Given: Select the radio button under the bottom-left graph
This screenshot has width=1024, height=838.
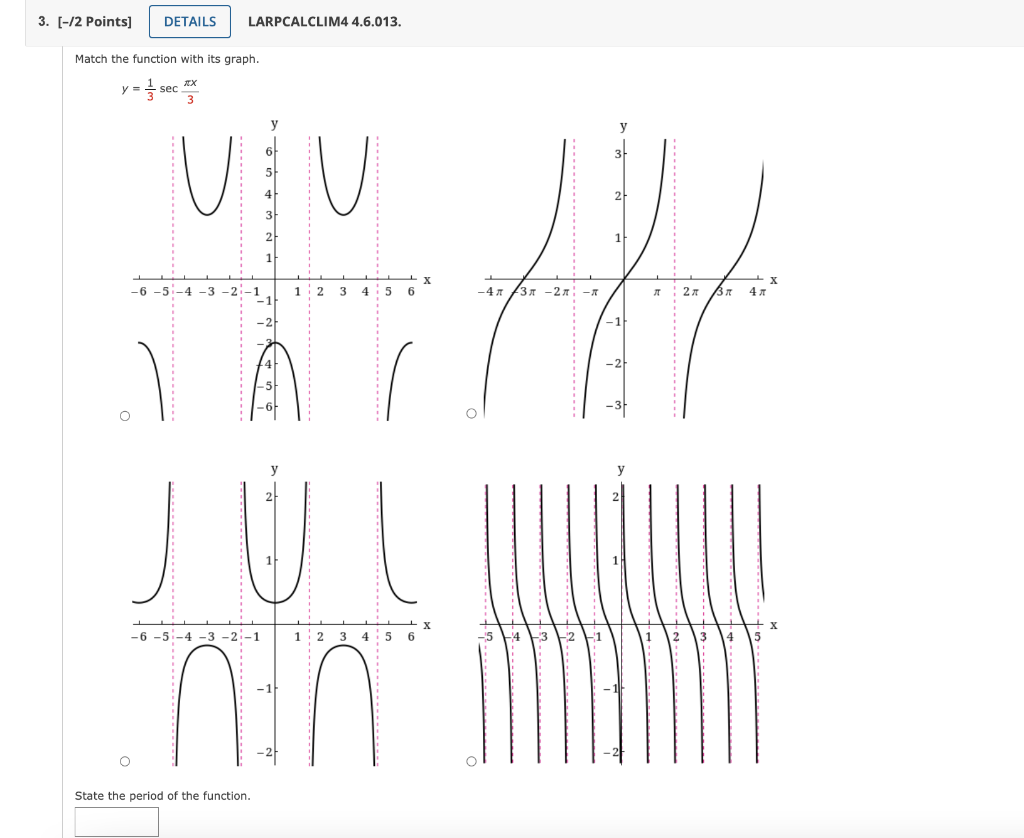Looking at the screenshot, I should click(x=125, y=760).
